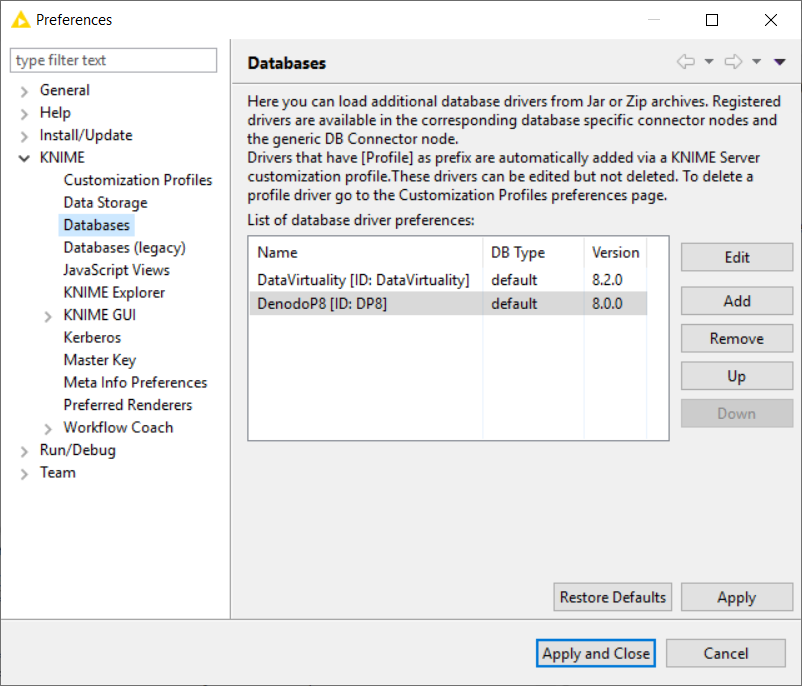Select Run/Debug preferences category

pyautogui.click(x=78, y=450)
